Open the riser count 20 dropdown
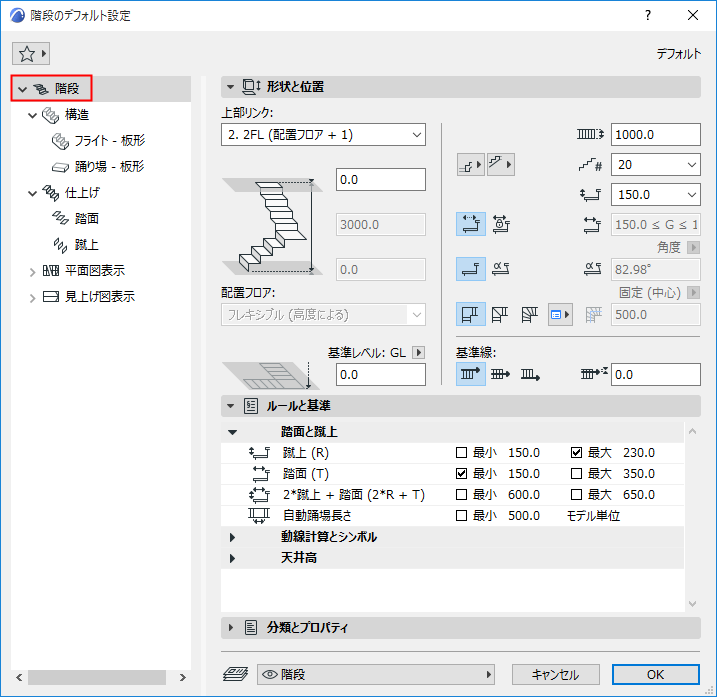 coord(655,165)
